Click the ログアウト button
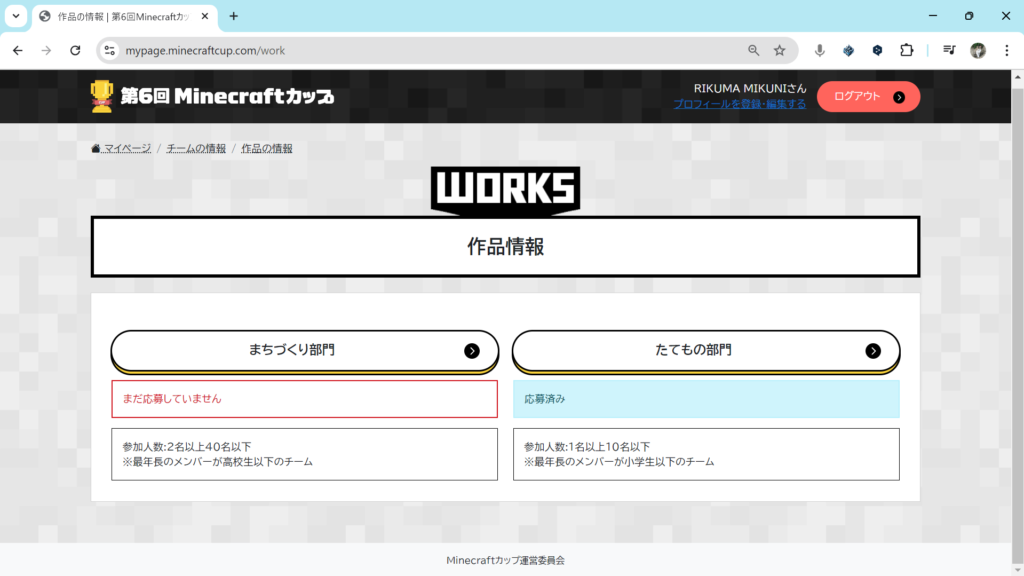1024x576 pixels. [x=867, y=97]
